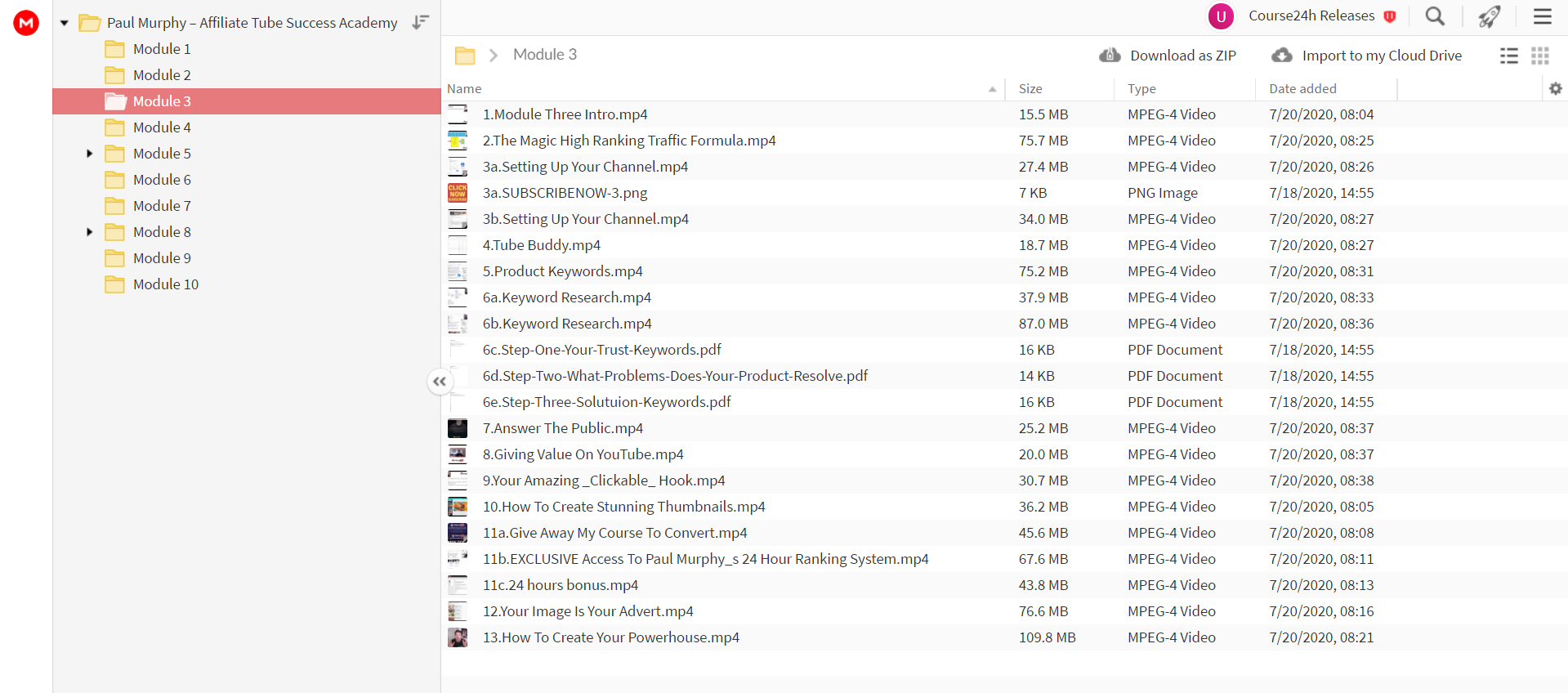The image size is (1568, 693).
Task: Open the user avatar U icon
Action: click(x=1221, y=16)
